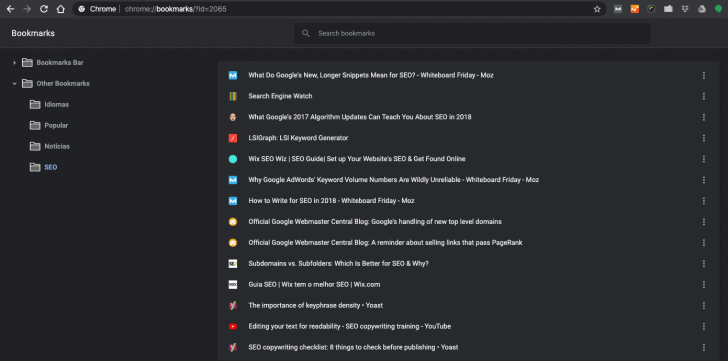Open more menu for 2017 Algorithm Updates bookmark
This screenshot has width=728, height=361.
coord(704,117)
